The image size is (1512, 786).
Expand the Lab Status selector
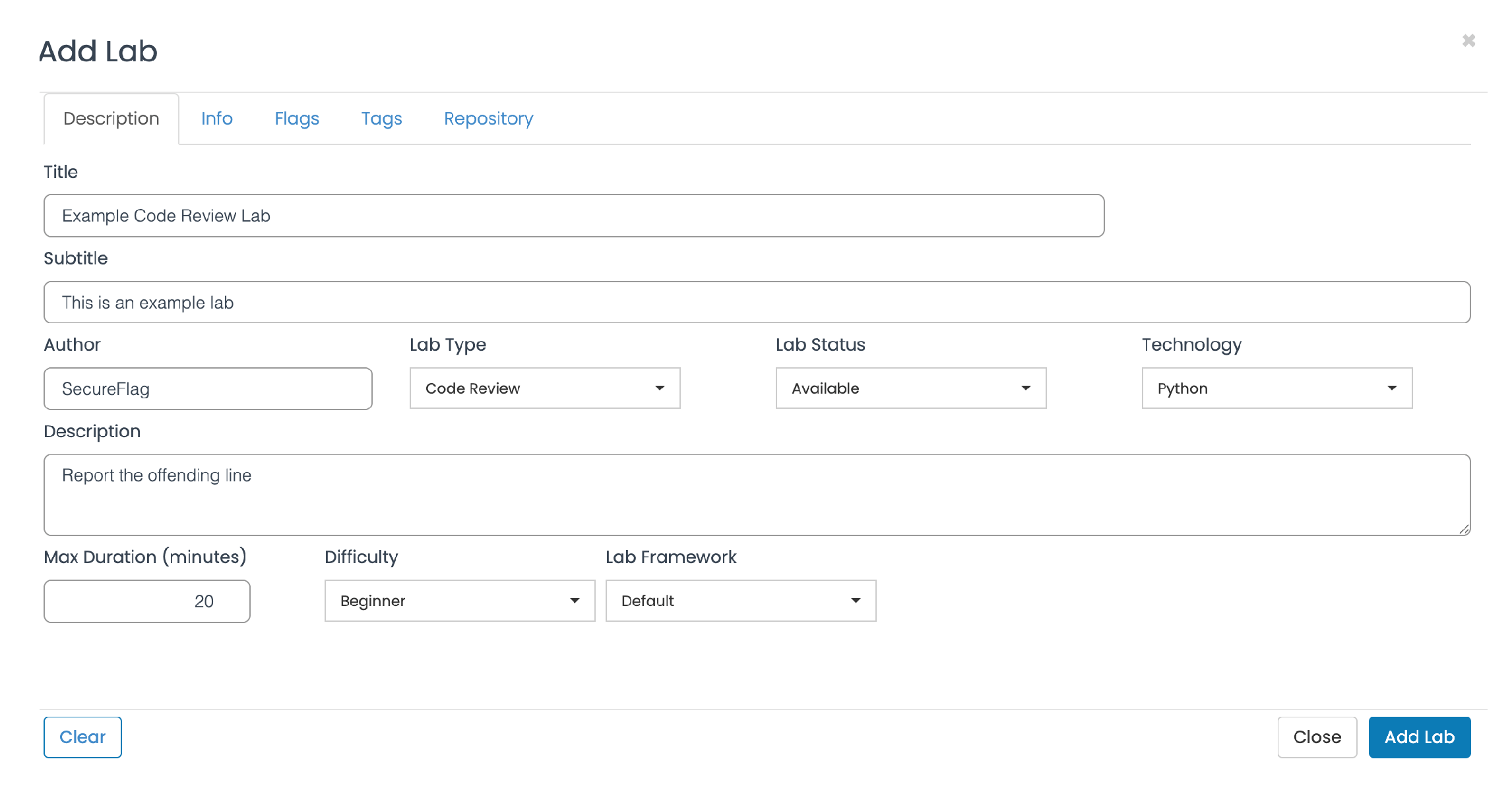[x=911, y=388]
